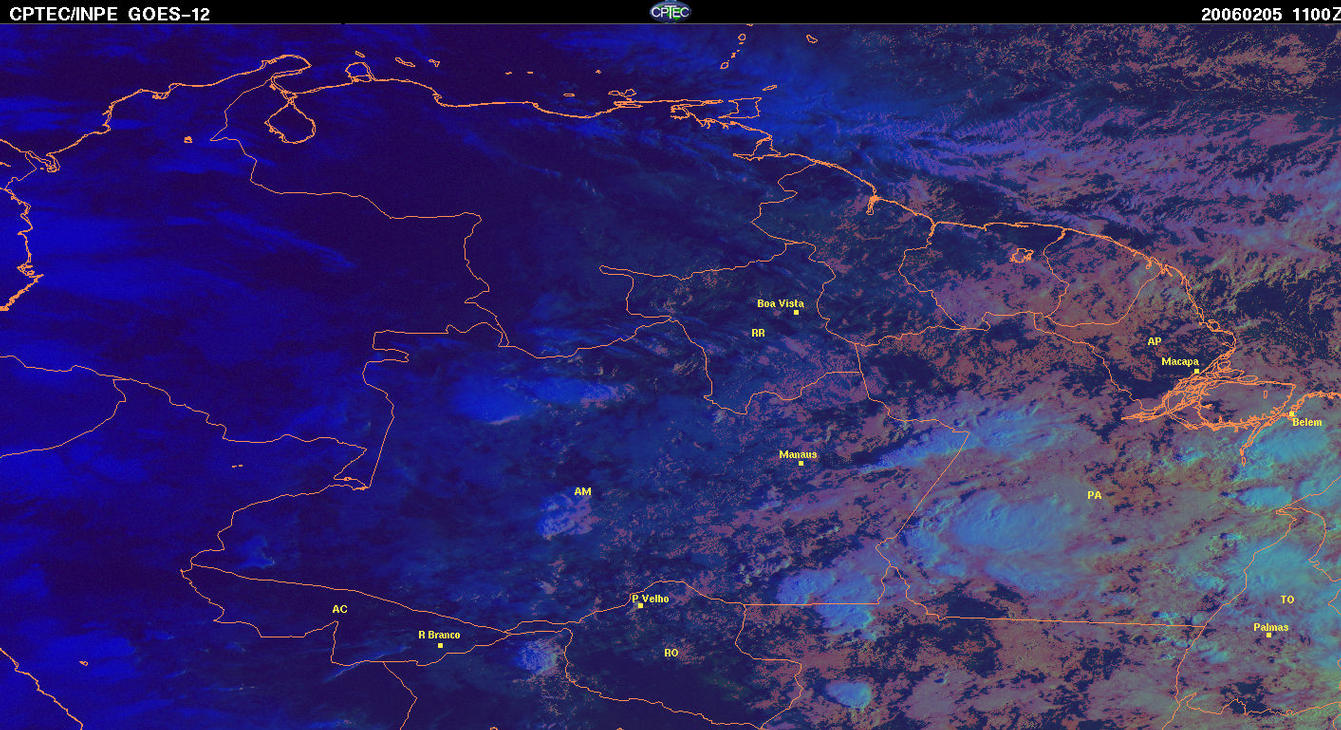Select the CPTEC/INPE GOES-12 title text
Screen dimensions: 1341x730
pos(110,13)
